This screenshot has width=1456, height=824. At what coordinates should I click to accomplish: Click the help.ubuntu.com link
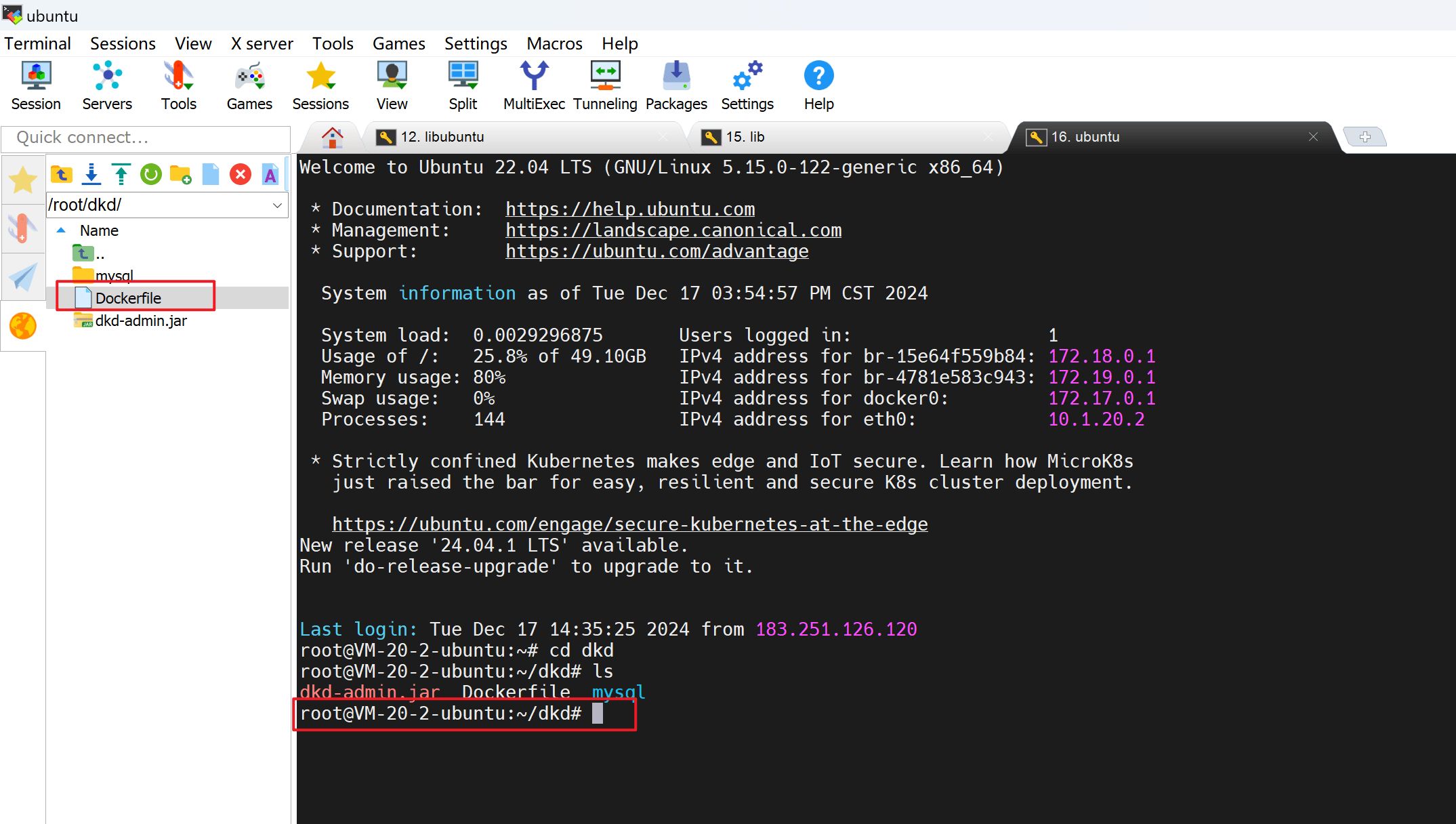[630, 209]
